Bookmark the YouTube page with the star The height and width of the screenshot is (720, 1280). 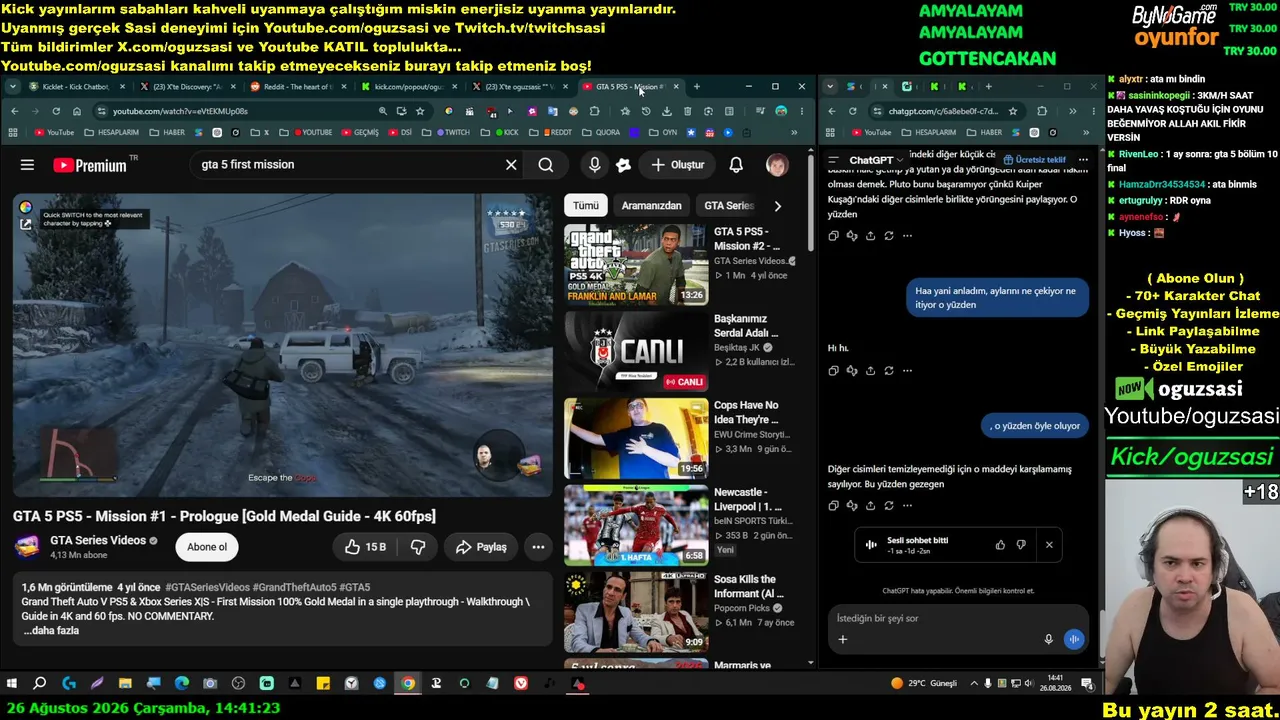pos(420,111)
